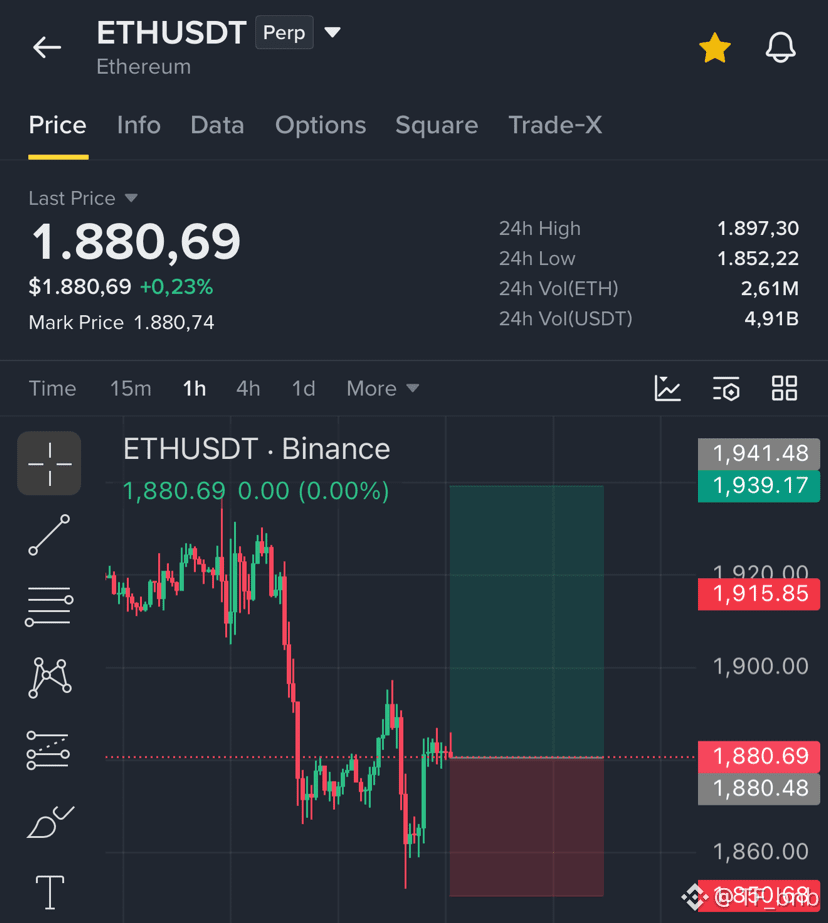Select the XABCD pattern tool
Image resolution: width=828 pixels, height=923 pixels.
[49, 678]
